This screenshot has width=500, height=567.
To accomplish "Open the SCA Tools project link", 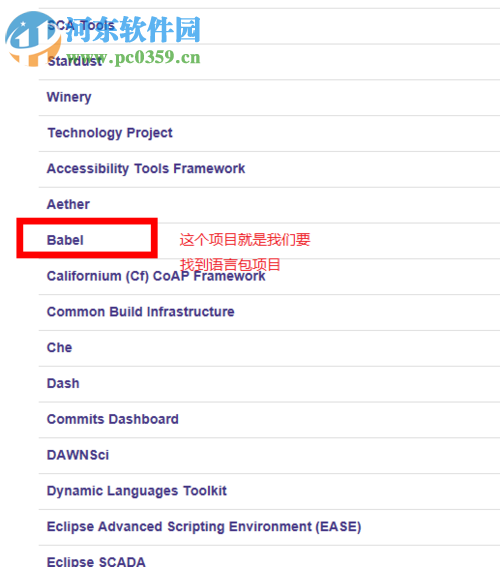I will [81, 26].
